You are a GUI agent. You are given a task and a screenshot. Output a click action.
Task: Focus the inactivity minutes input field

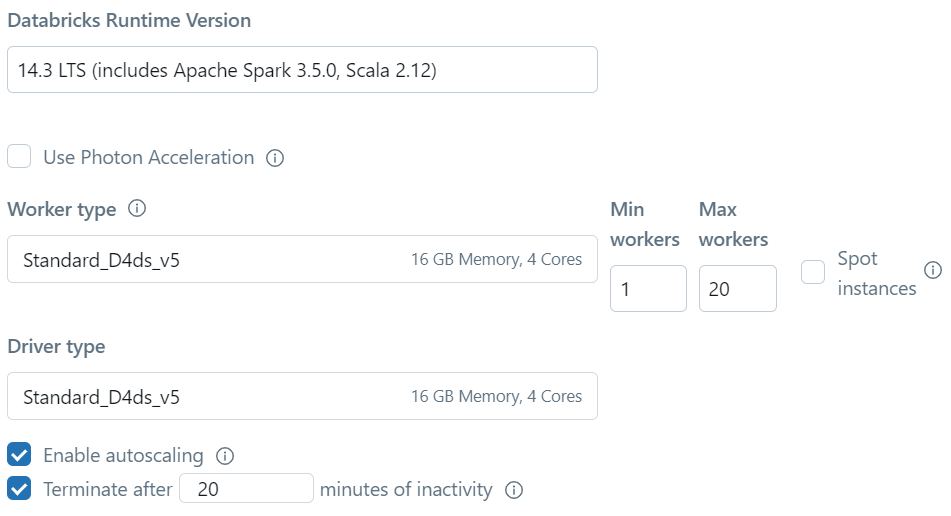pos(246,489)
